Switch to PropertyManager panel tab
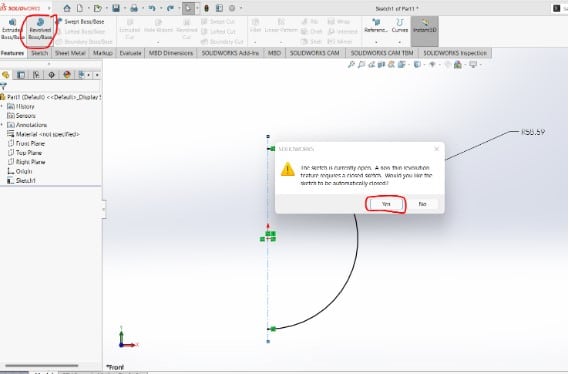This screenshot has height=374, width=569. [21, 75]
